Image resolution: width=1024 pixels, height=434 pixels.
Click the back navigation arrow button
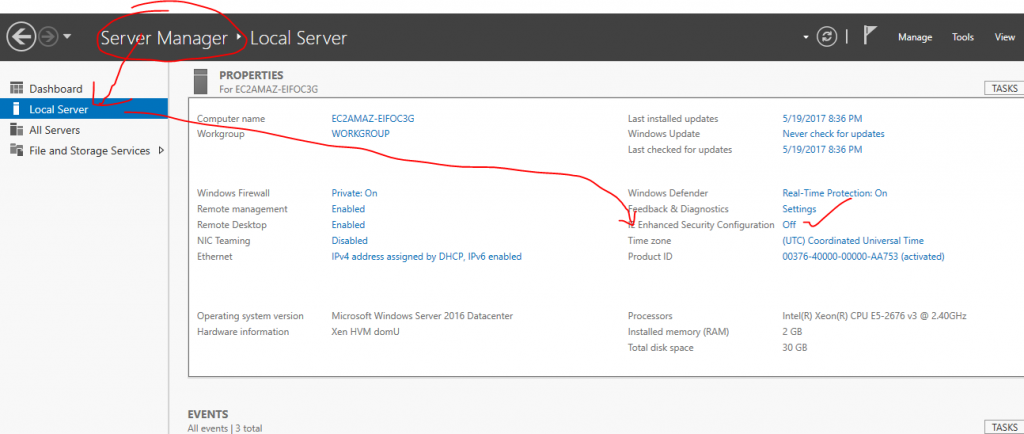tap(21, 37)
